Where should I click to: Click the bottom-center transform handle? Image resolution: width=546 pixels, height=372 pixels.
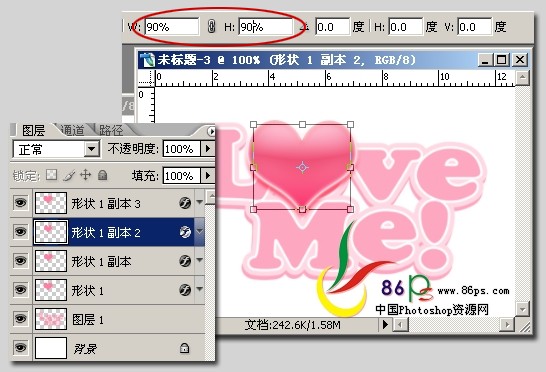302,209
